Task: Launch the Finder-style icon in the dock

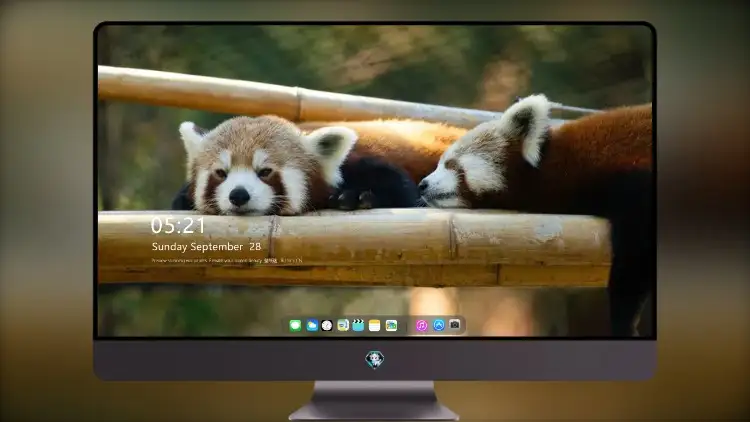Action: (342, 326)
